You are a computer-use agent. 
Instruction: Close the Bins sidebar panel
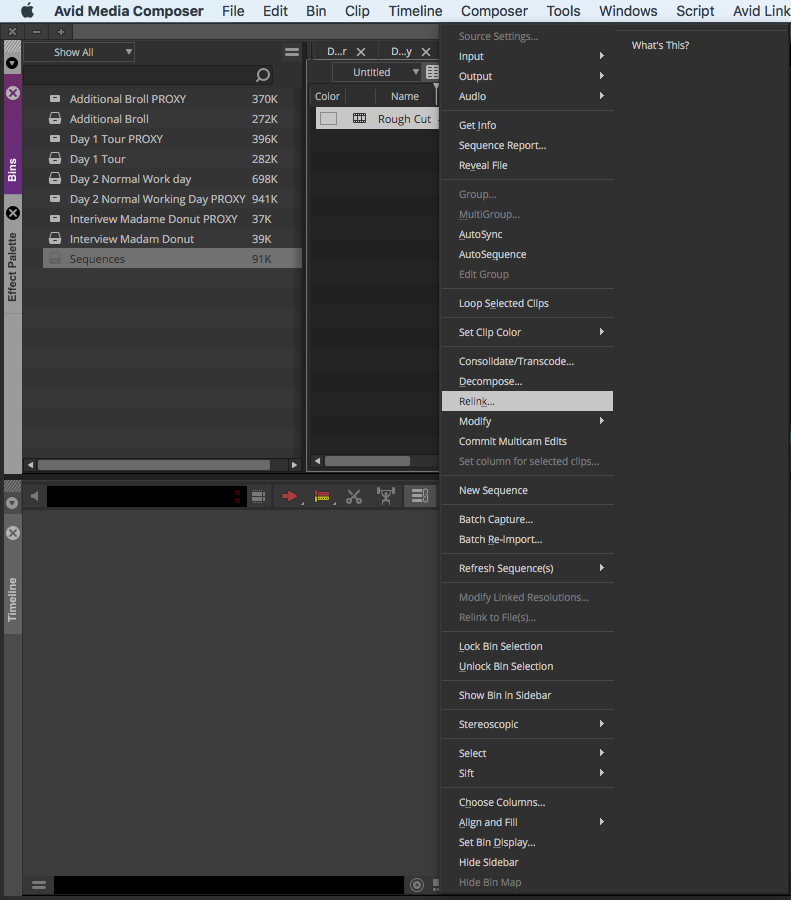[x=13, y=93]
